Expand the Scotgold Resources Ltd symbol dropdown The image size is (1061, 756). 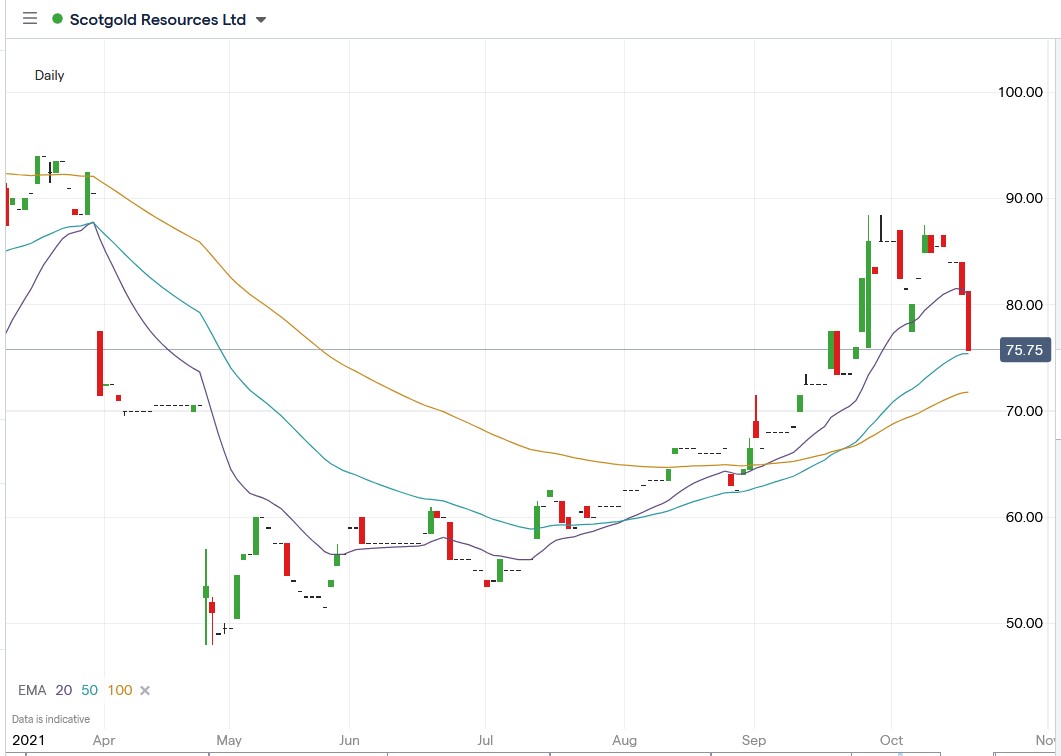tap(259, 19)
